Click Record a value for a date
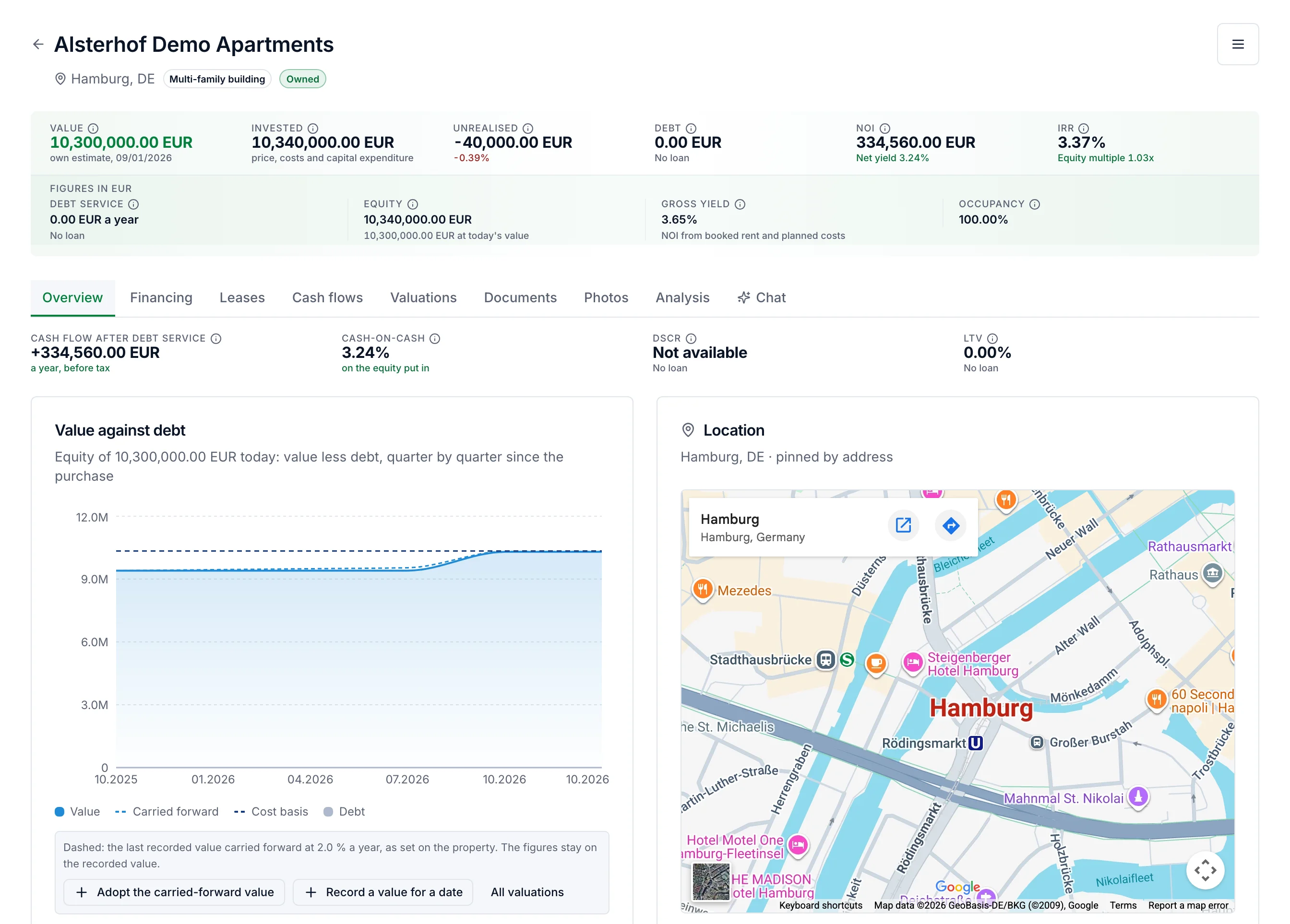The width and height of the screenshot is (1290, 924). point(383,893)
